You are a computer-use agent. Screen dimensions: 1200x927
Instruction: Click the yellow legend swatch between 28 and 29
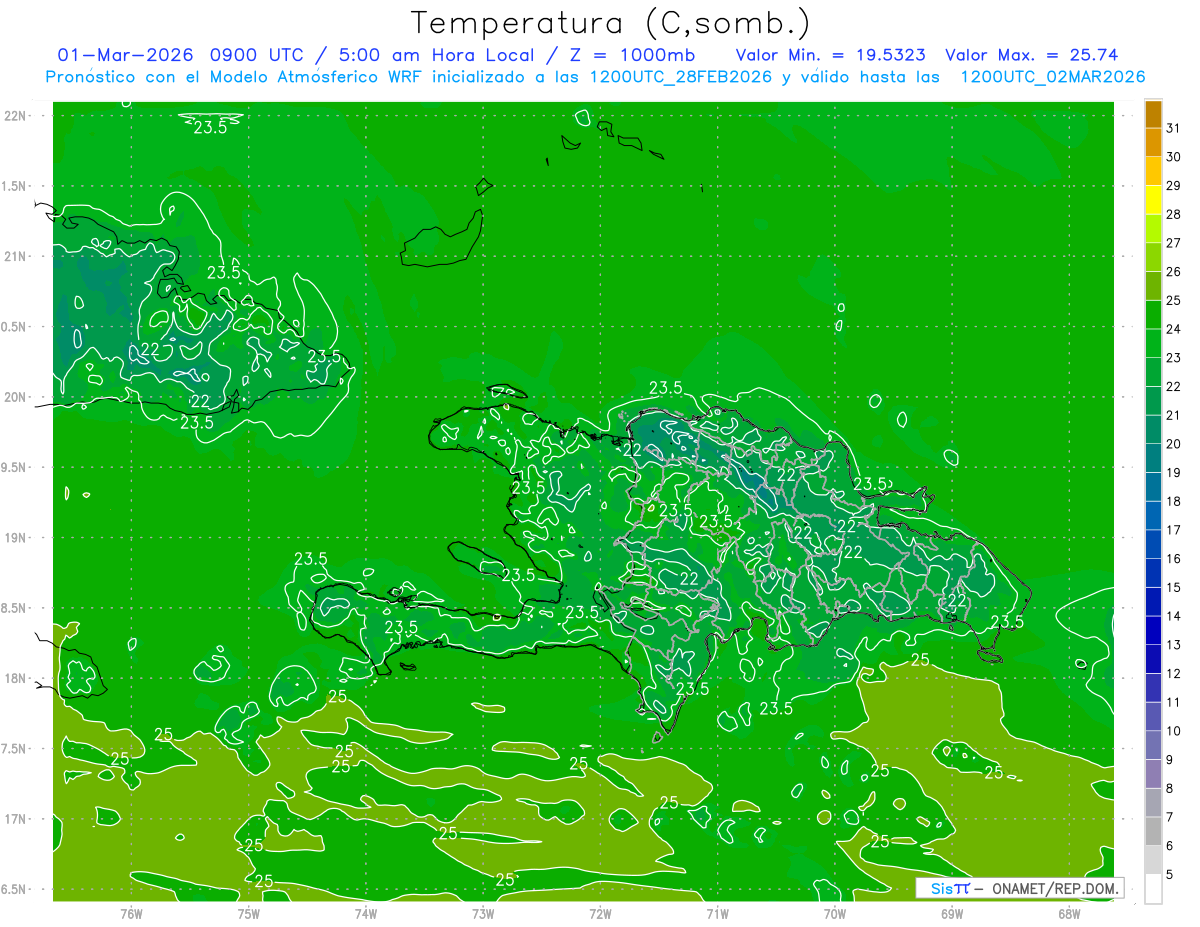[1153, 201]
